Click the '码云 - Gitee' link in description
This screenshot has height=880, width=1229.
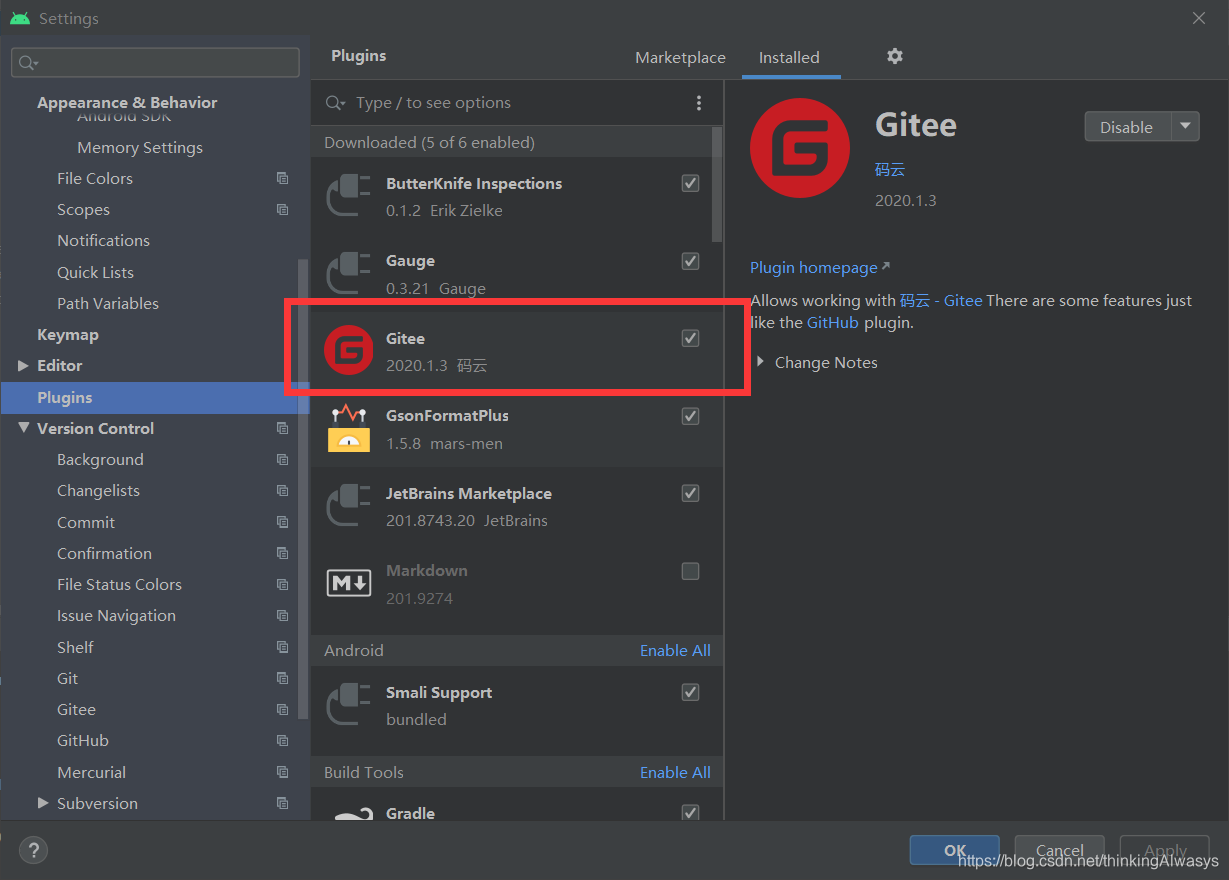click(x=941, y=300)
